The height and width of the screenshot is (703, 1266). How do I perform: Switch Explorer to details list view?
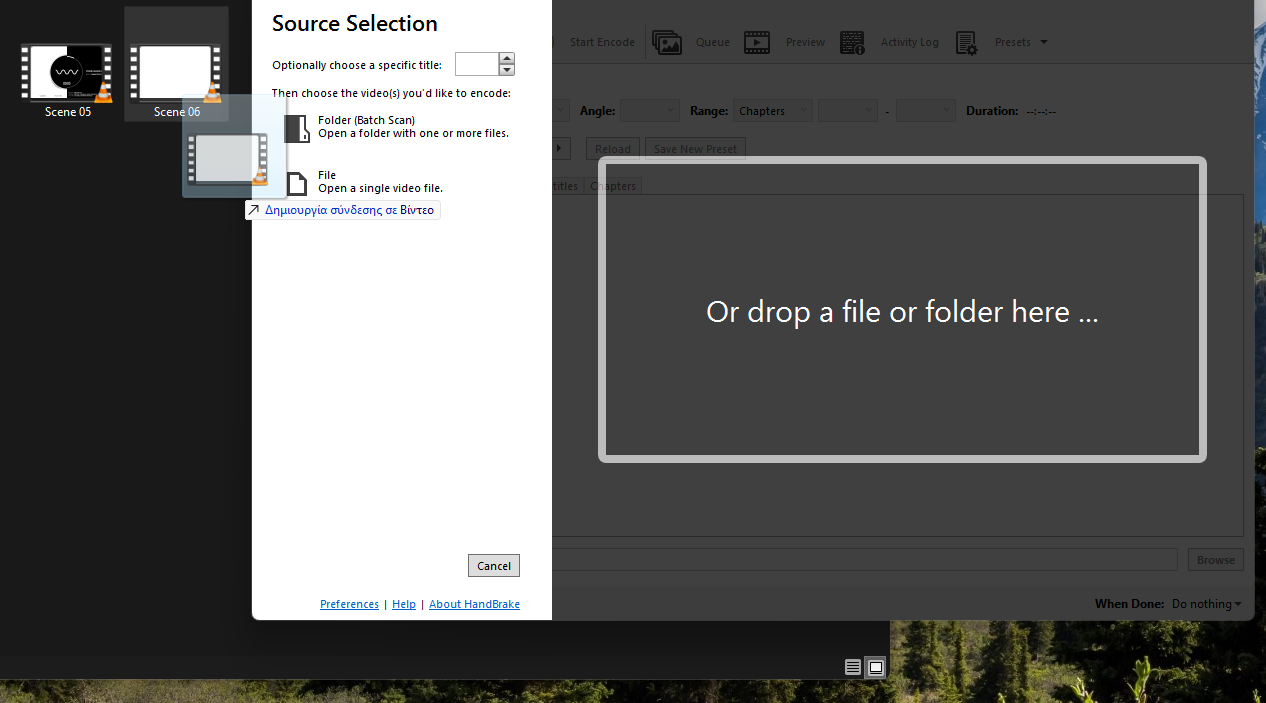[x=853, y=667]
